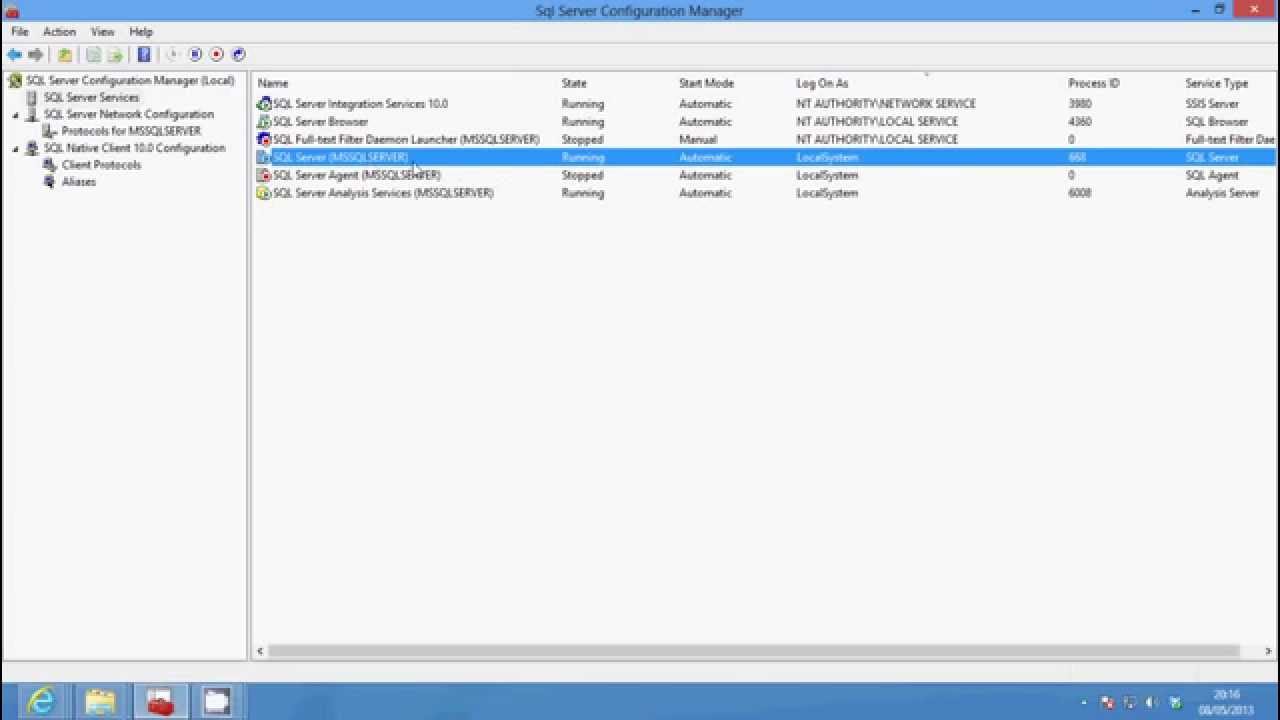Image resolution: width=1280 pixels, height=720 pixels.
Task: Click the Export List toolbar icon
Action: (115, 55)
